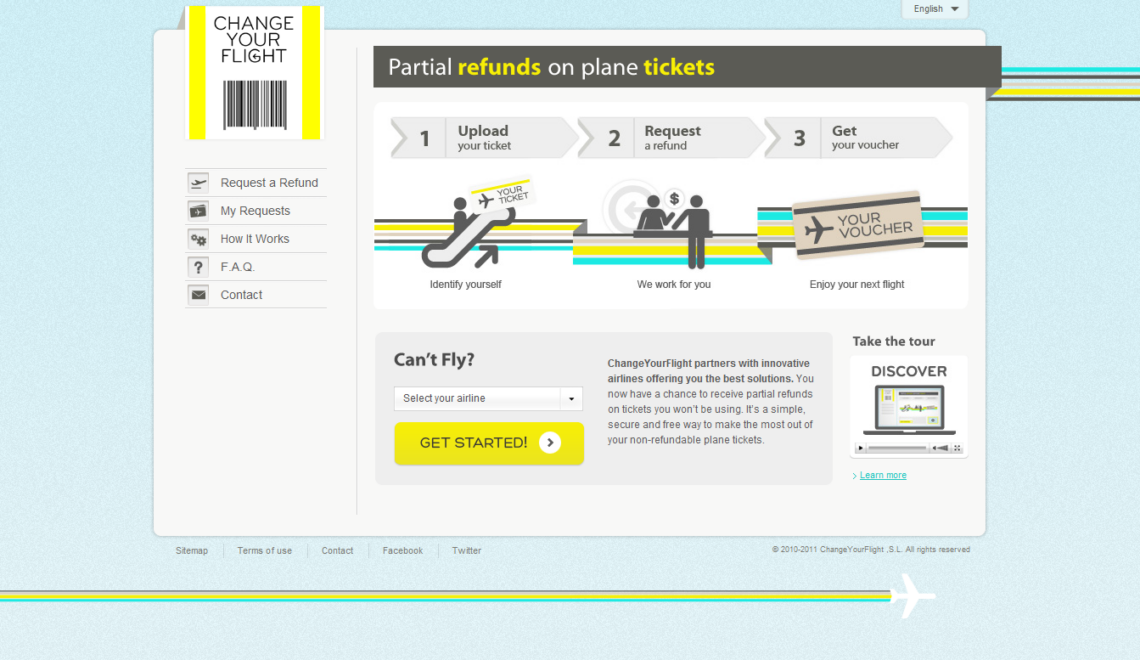Click the Request a Refund plane icon
1140x660 pixels.
tap(198, 182)
